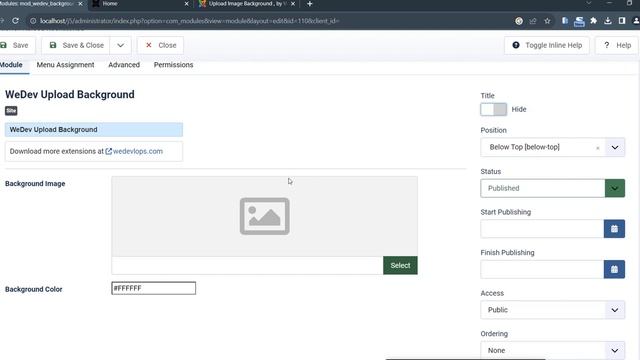The width and height of the screenshot is (640, 360).
Task: Open the Ordering None dropdown
Action: click(x=552, y=350)
